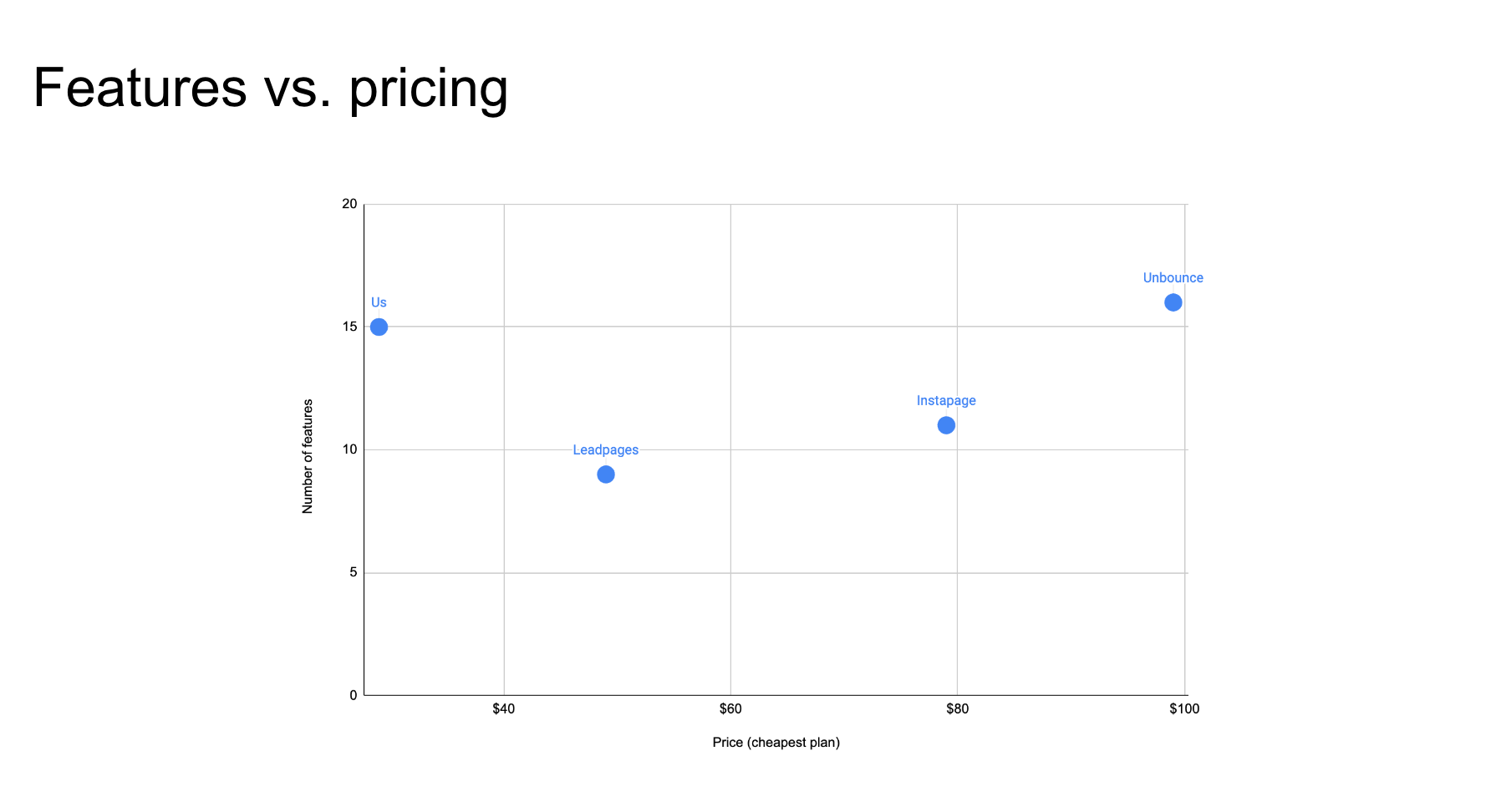Select the "Number of features" axis title
The image size is (1491, 812).
(308, 456)
